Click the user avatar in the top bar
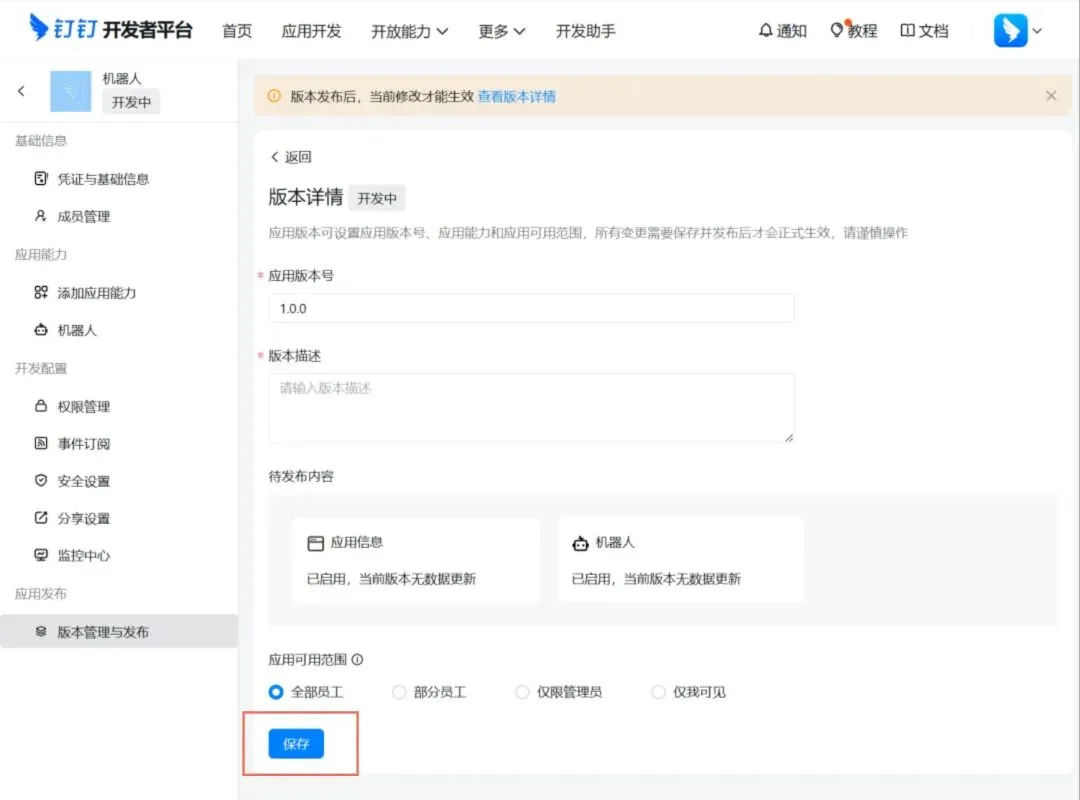1080x800 pixels. tap(1010, 30)
